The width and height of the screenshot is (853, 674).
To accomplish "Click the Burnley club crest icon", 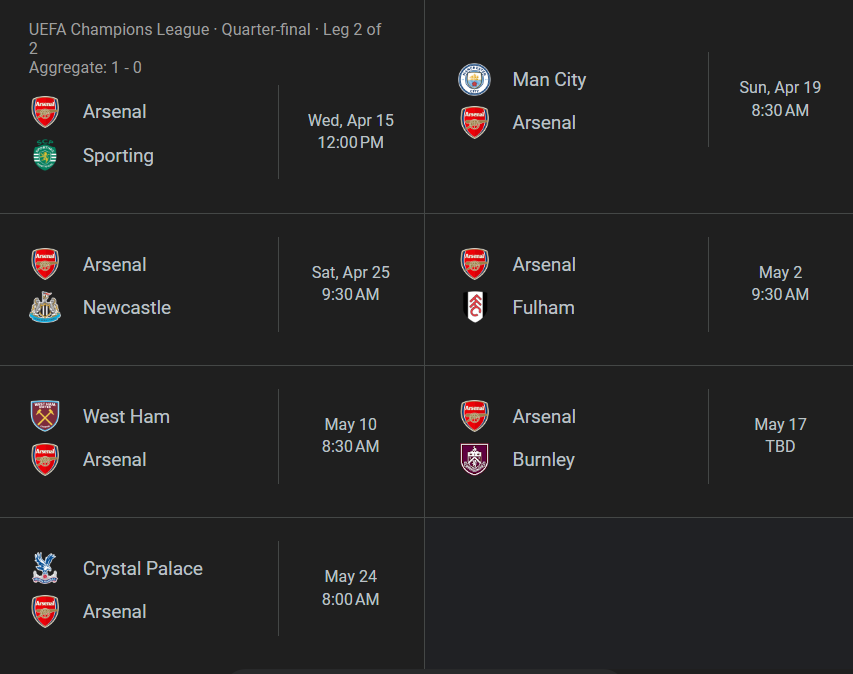I will click(x=474, y=460).
